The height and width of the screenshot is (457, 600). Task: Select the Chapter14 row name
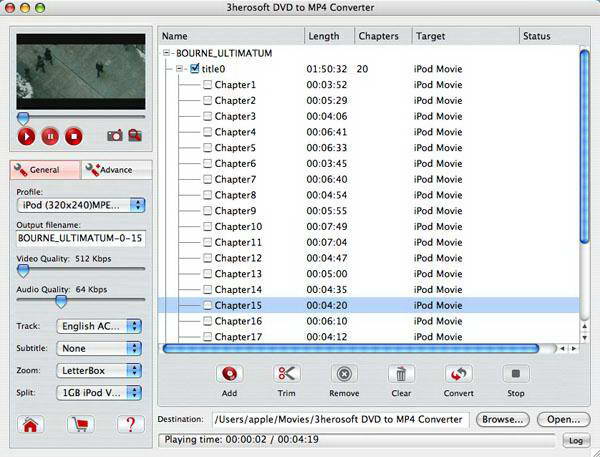(x=238, y=289)
